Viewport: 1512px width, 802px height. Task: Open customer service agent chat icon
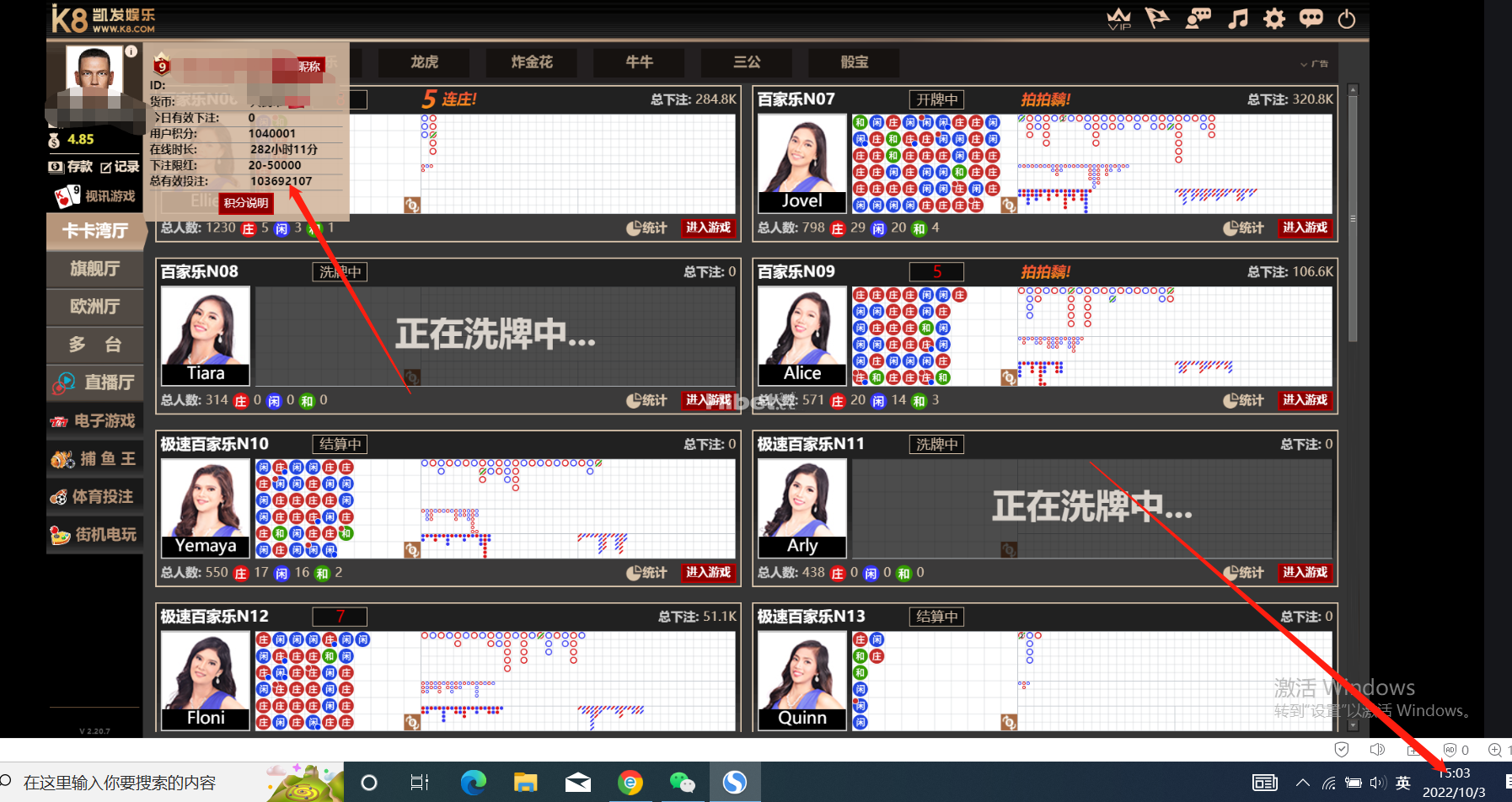(x=1198, y=19)
